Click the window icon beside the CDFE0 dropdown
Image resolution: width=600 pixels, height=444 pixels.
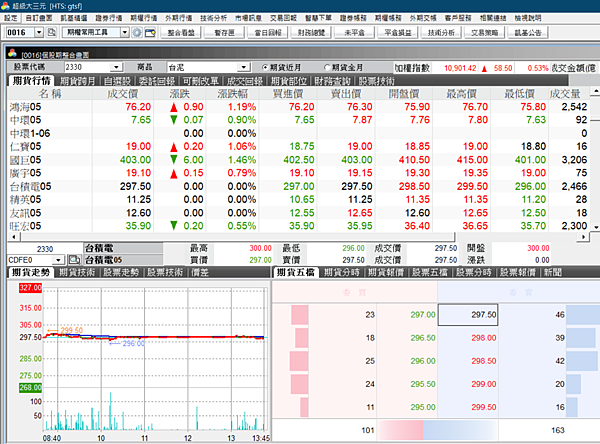pos(74,260)
